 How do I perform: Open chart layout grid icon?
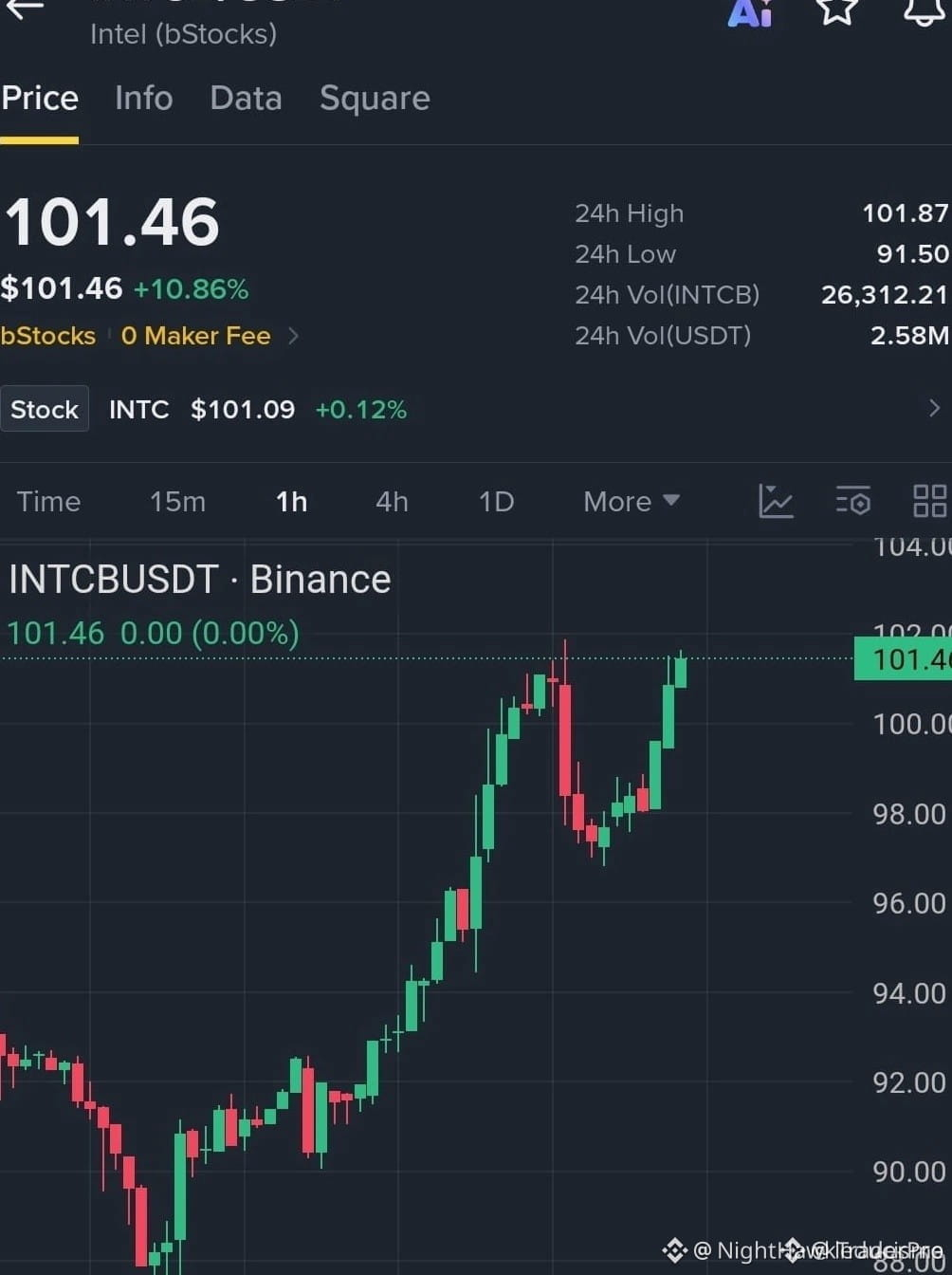pyautogui.click(x=929, y=501)
